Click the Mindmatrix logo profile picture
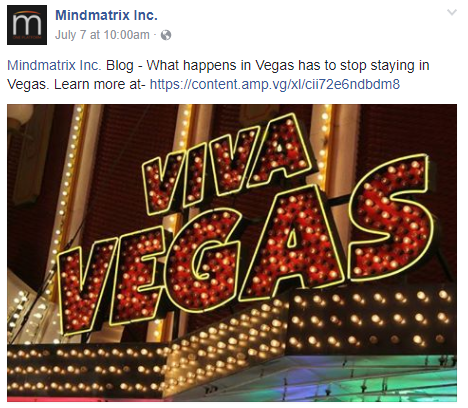The width and height of the screenshot is (468, 408). [27, 25]
